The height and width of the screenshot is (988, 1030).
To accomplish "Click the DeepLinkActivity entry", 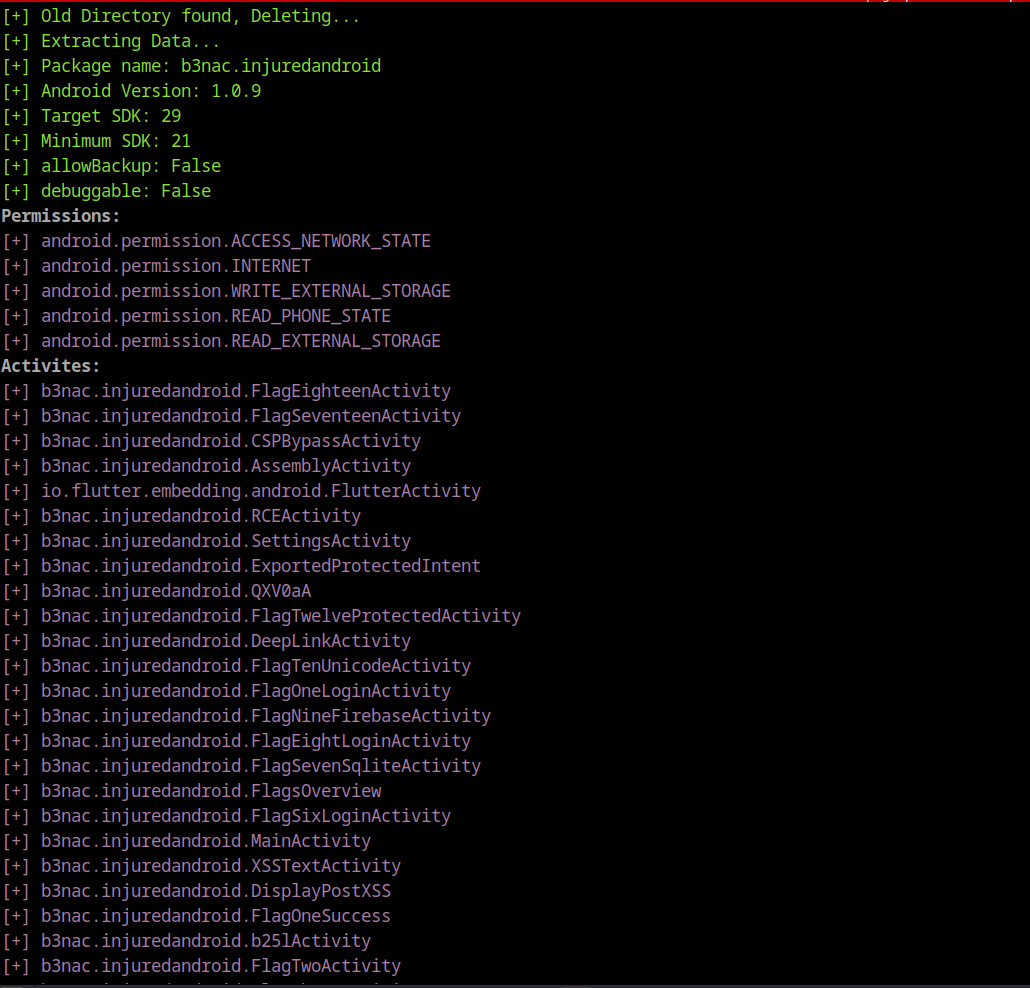I will point(206,640).
